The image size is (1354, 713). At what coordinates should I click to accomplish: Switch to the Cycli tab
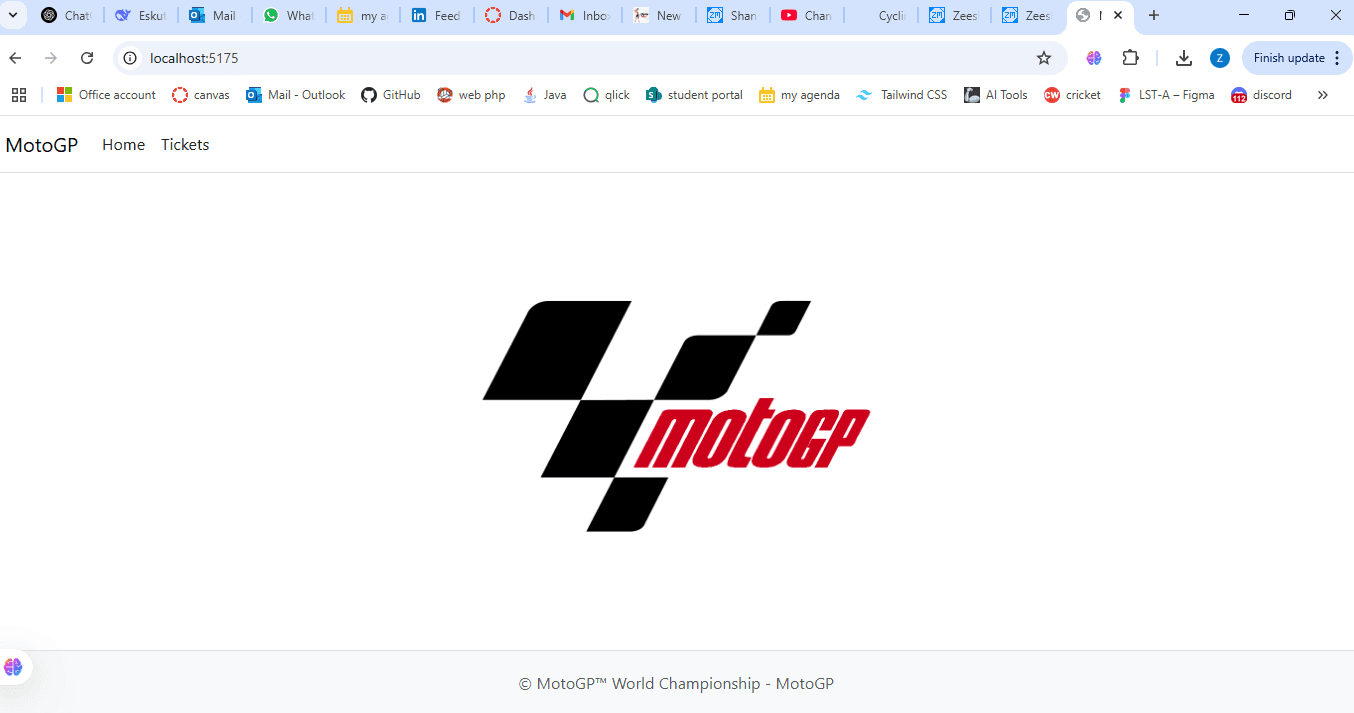(881, 15)
